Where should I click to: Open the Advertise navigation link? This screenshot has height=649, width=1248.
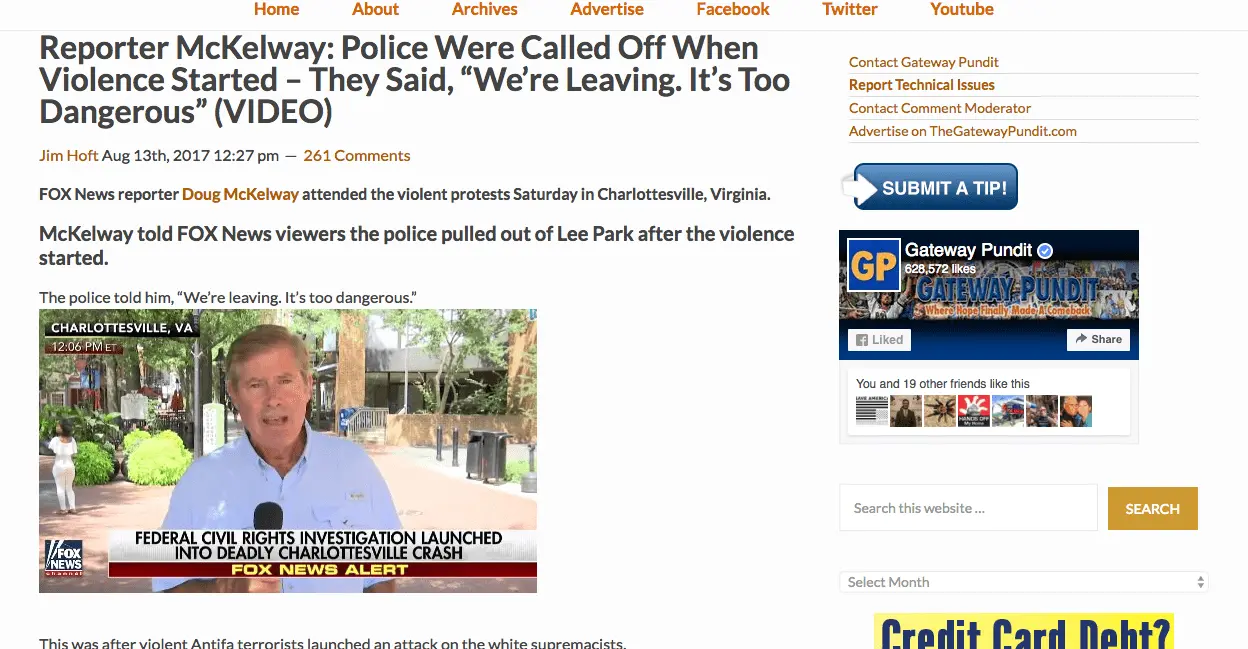[x=607, y=9]
